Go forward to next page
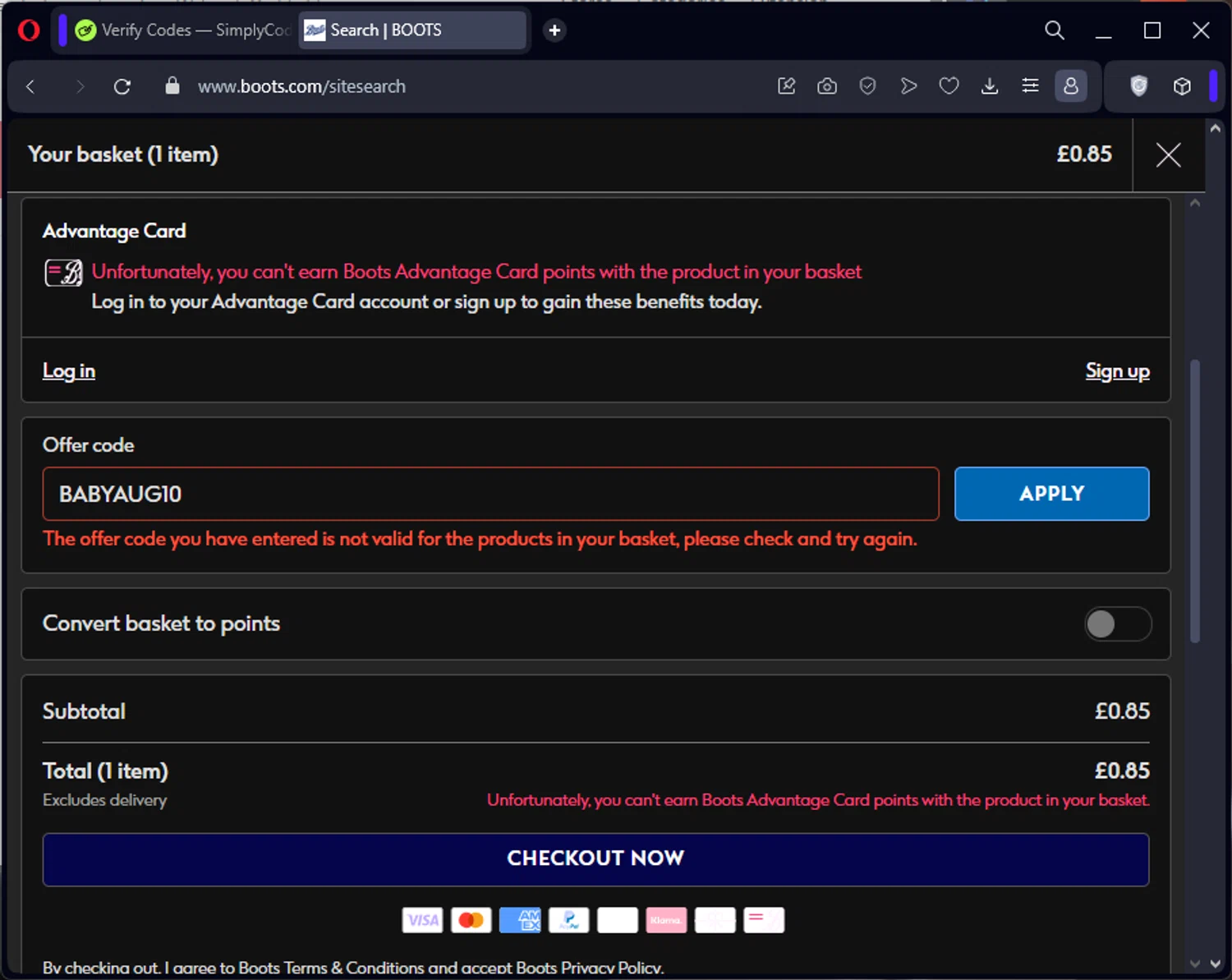 pos(80,86)
